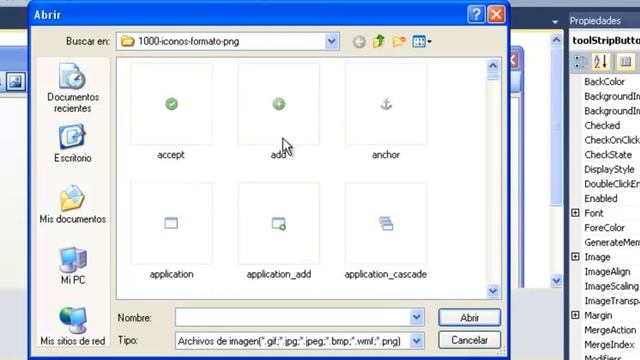Select Mi PC in places bar

point(73,265)
